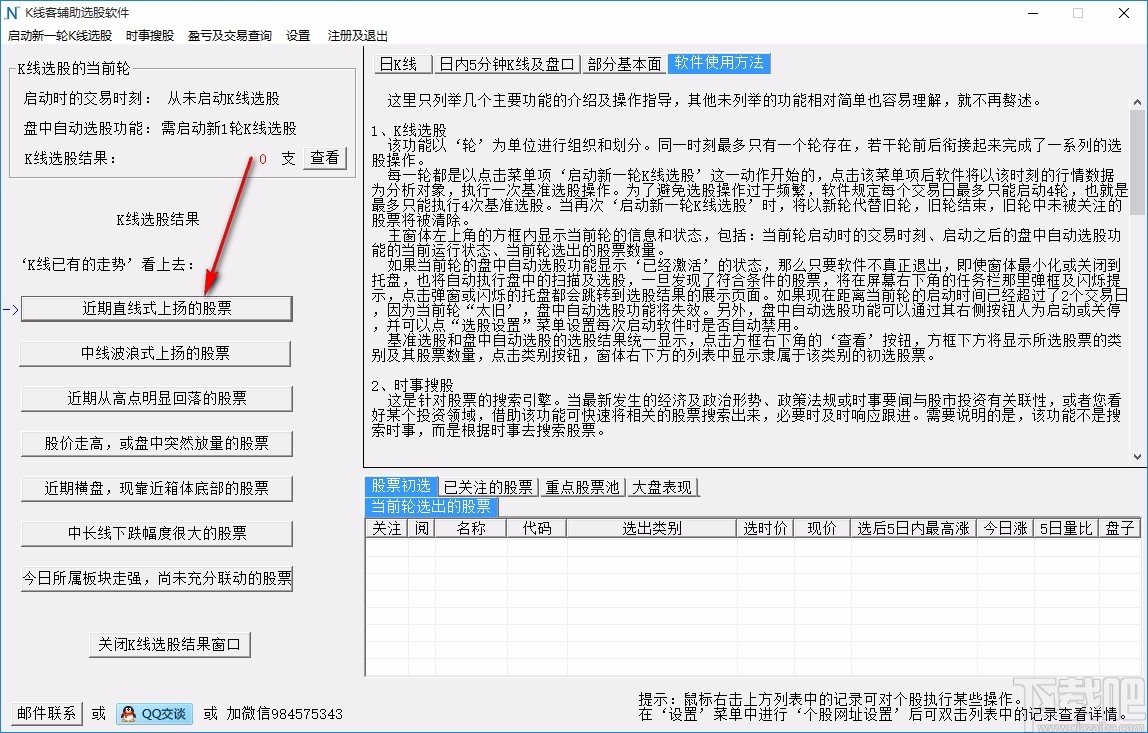Open the 启动新一轮K线选股 menu
Screen dimensions: 1148x733
tap(59, 36)
